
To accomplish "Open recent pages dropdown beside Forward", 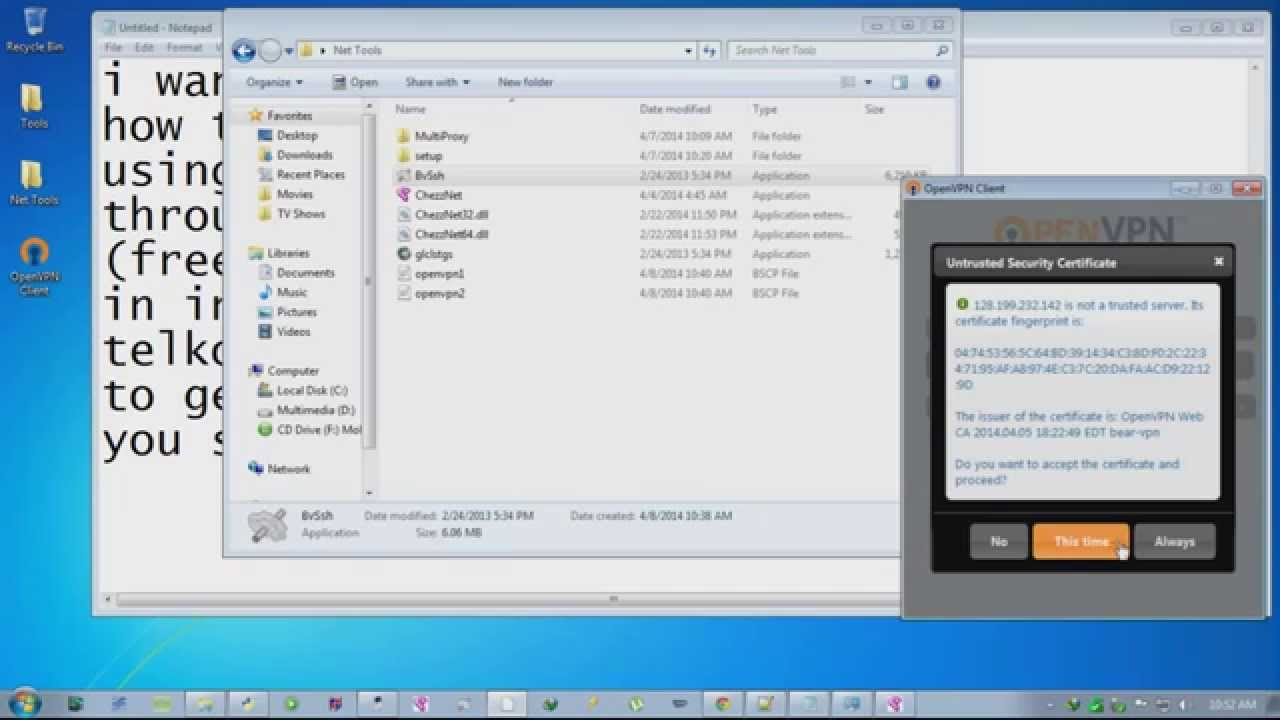I will (x=289, y=50).
